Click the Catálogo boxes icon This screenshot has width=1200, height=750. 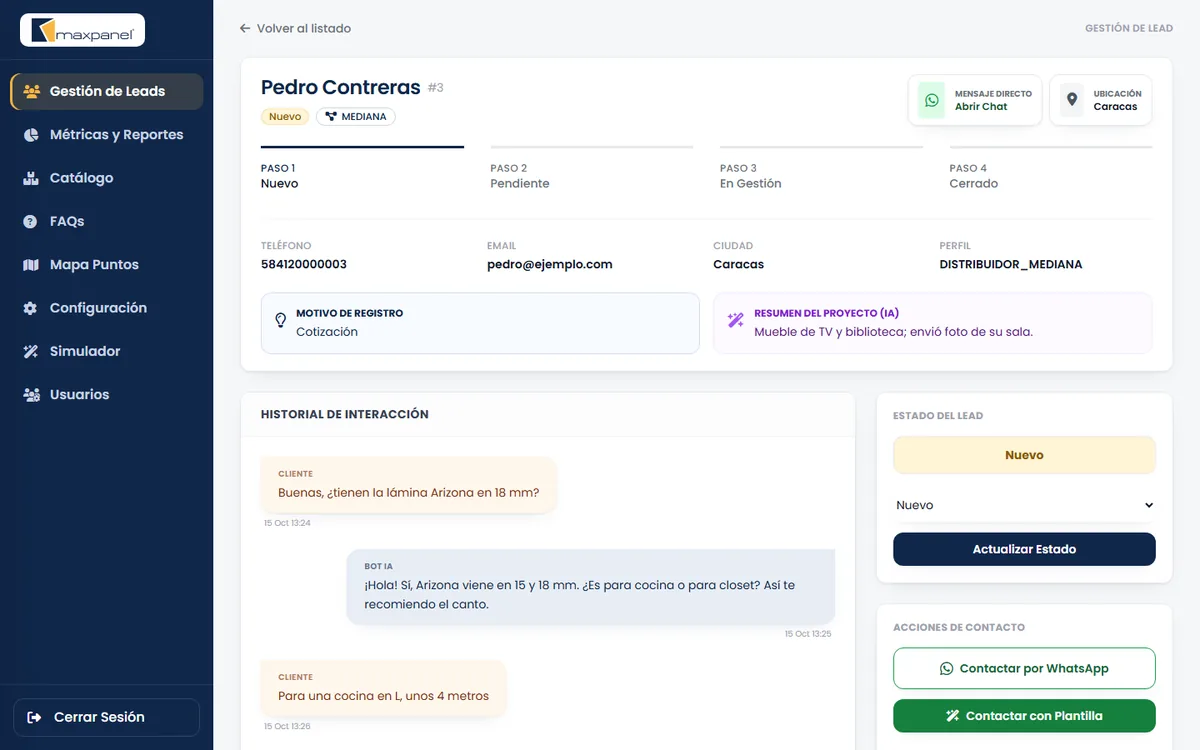[31, 178]
